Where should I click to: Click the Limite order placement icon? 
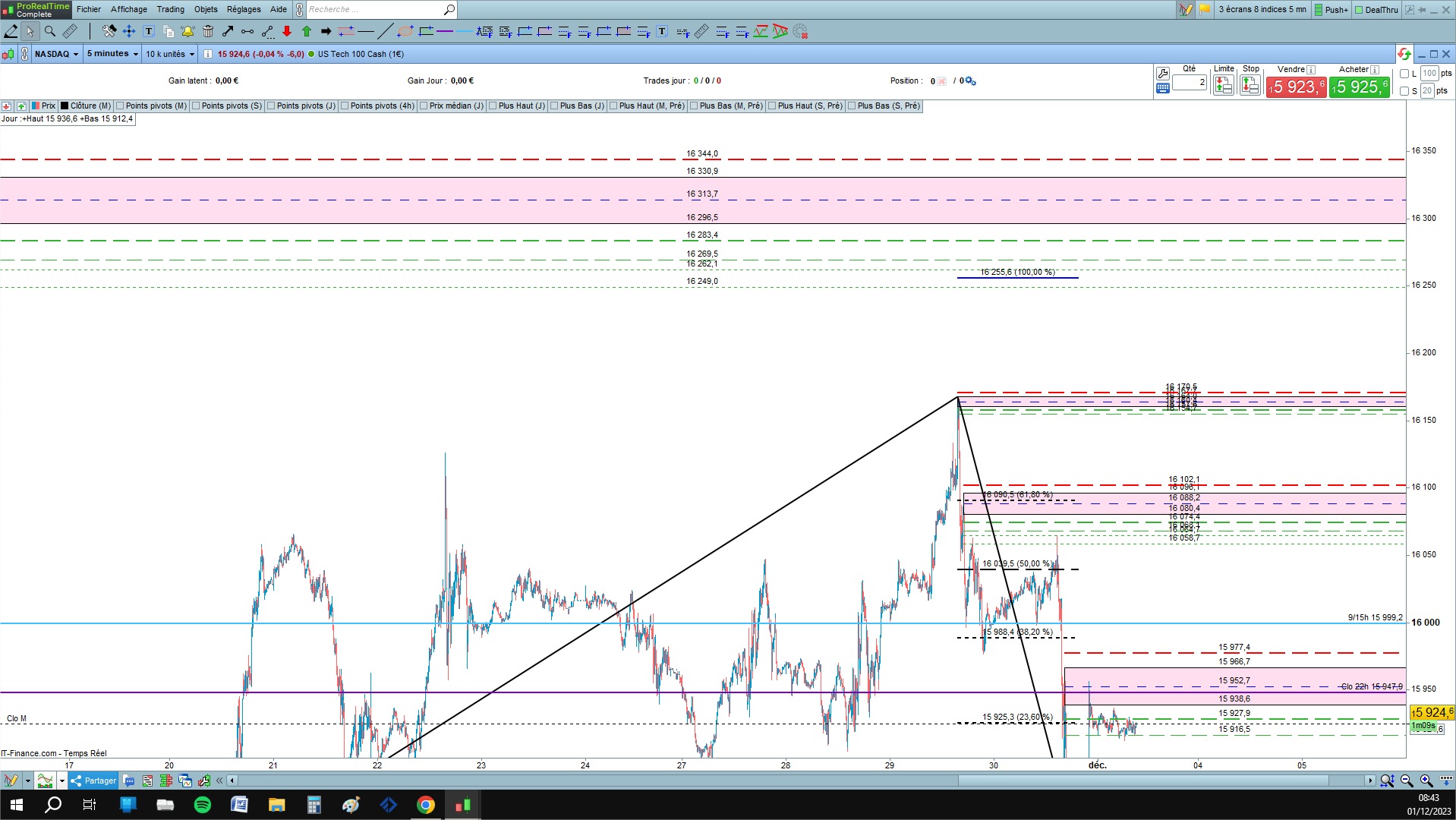[1223, 85]
